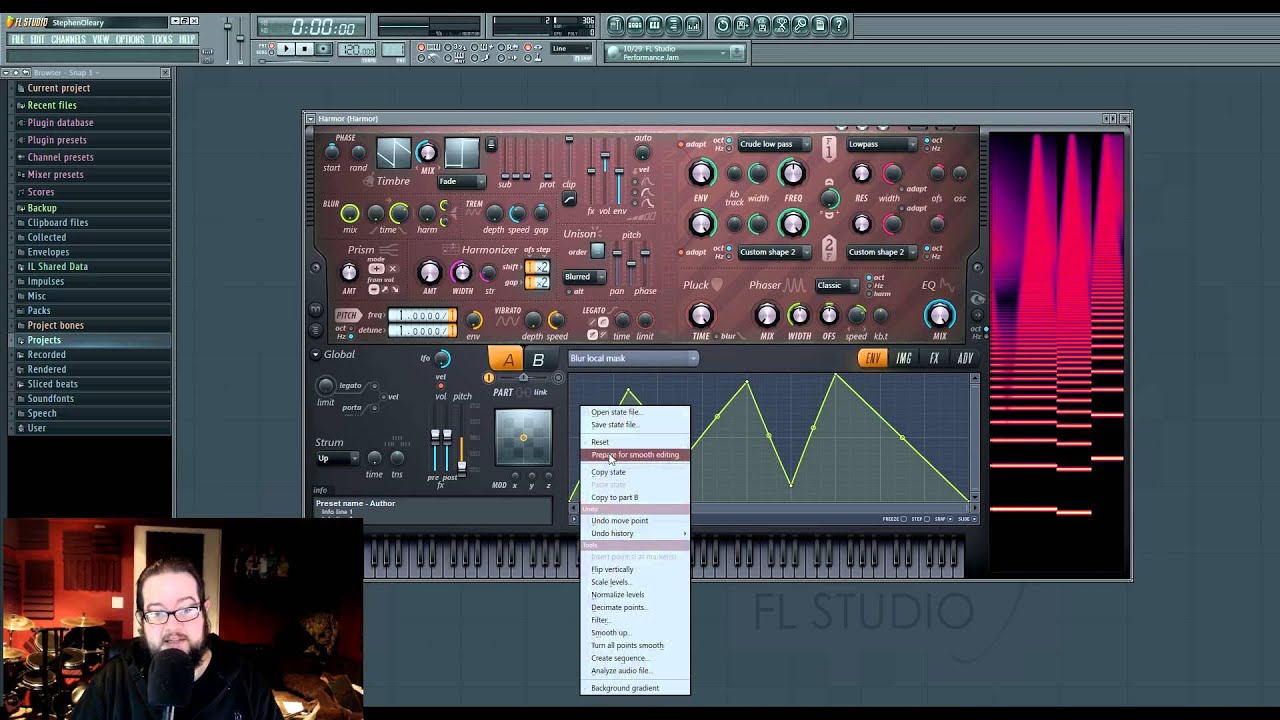Open Filter 2 left Custom shape 2 dropdown
The image size is (1280, 720).
click(x=774, y=252)
